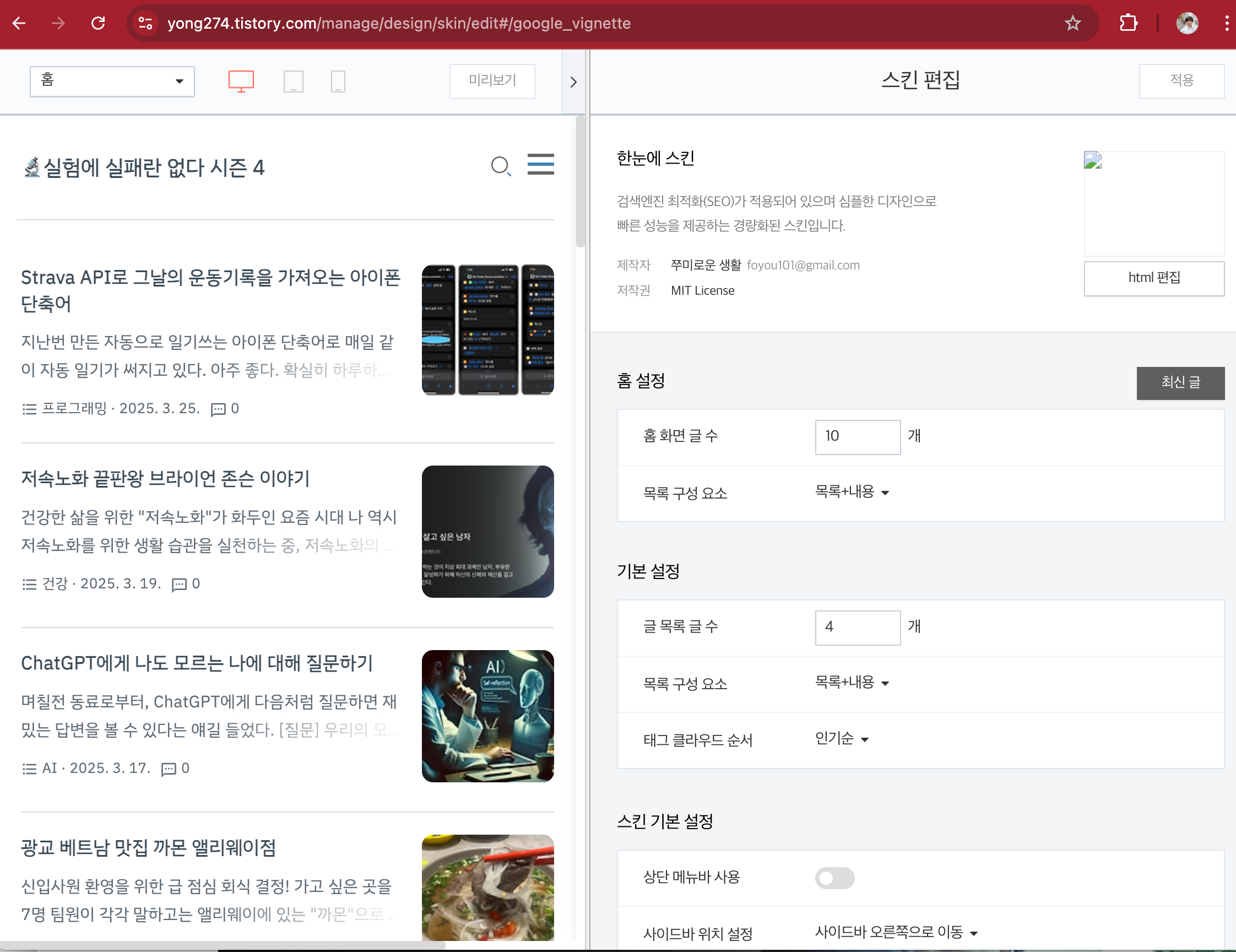Bookmark this page with star icon
Image resolution: width=1236 pixels, height=952 pixels.
[x=1072, y=23]
